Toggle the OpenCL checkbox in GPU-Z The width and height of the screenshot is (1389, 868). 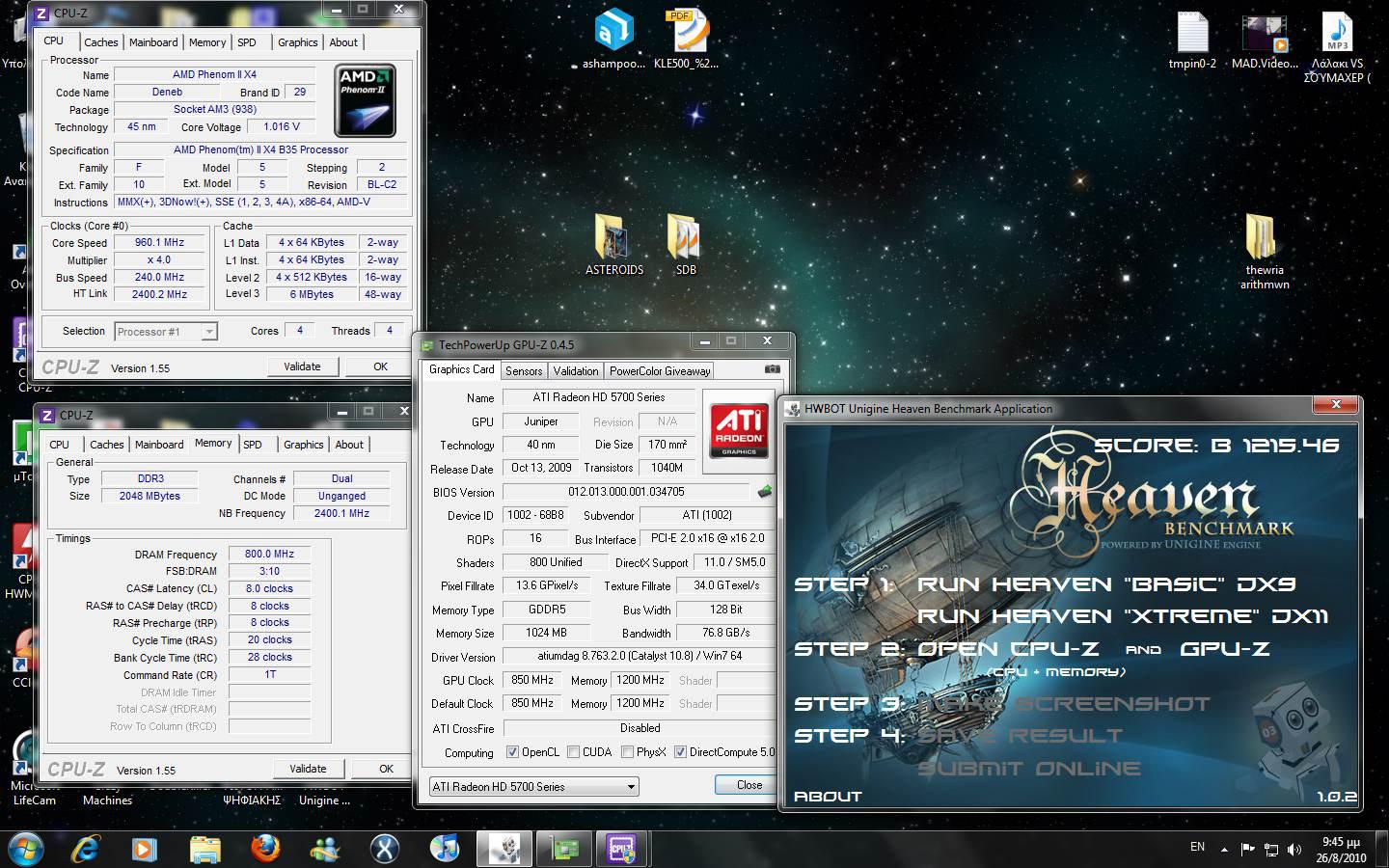[512, 752]
